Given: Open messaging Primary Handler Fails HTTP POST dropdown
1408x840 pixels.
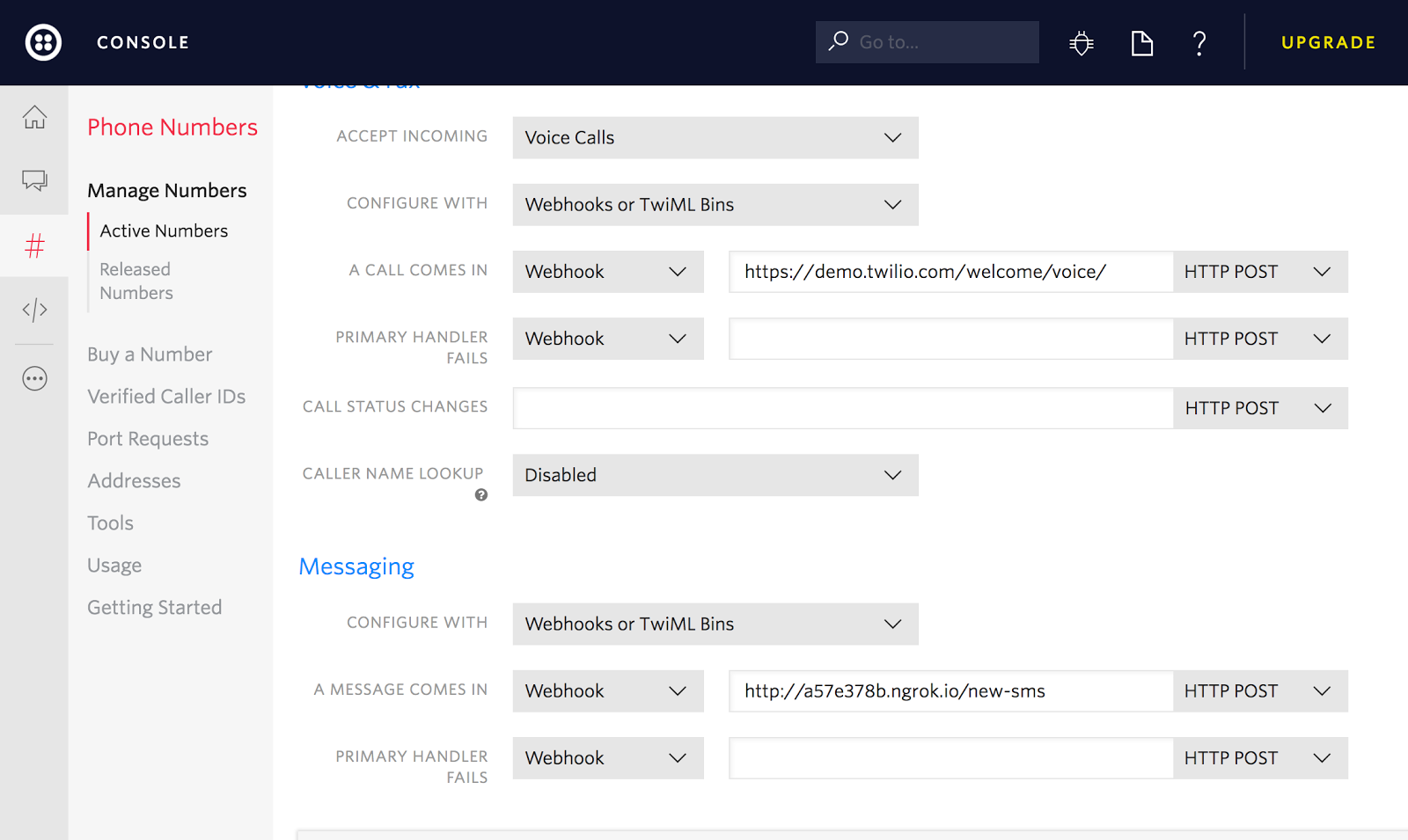Looking at the screenshot, I should pos(1260,758).
